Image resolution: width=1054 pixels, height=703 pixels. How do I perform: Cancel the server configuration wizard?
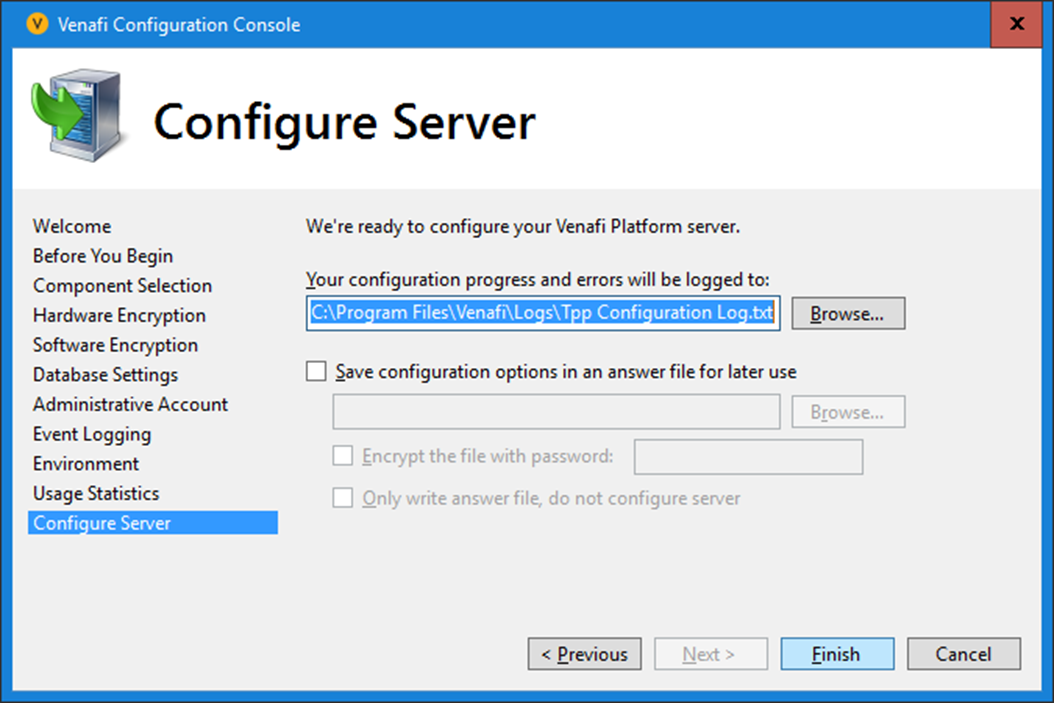[x=963, y=654]
